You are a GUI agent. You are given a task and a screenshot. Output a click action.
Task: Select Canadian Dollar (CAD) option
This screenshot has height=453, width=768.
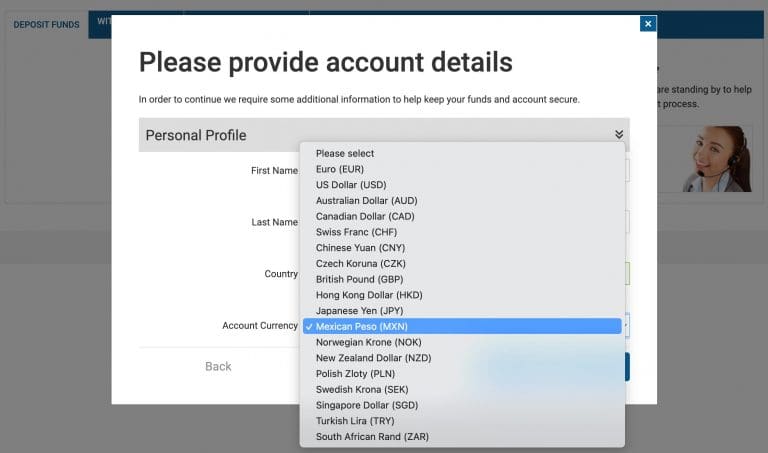click(462, 216)
